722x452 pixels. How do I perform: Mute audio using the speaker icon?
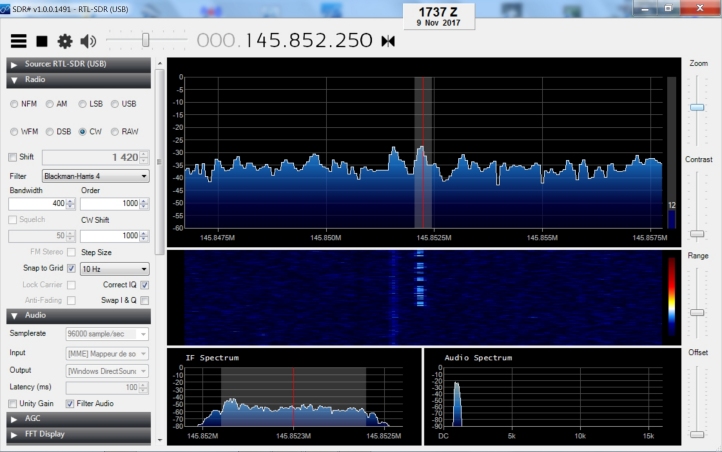point(89,41)
